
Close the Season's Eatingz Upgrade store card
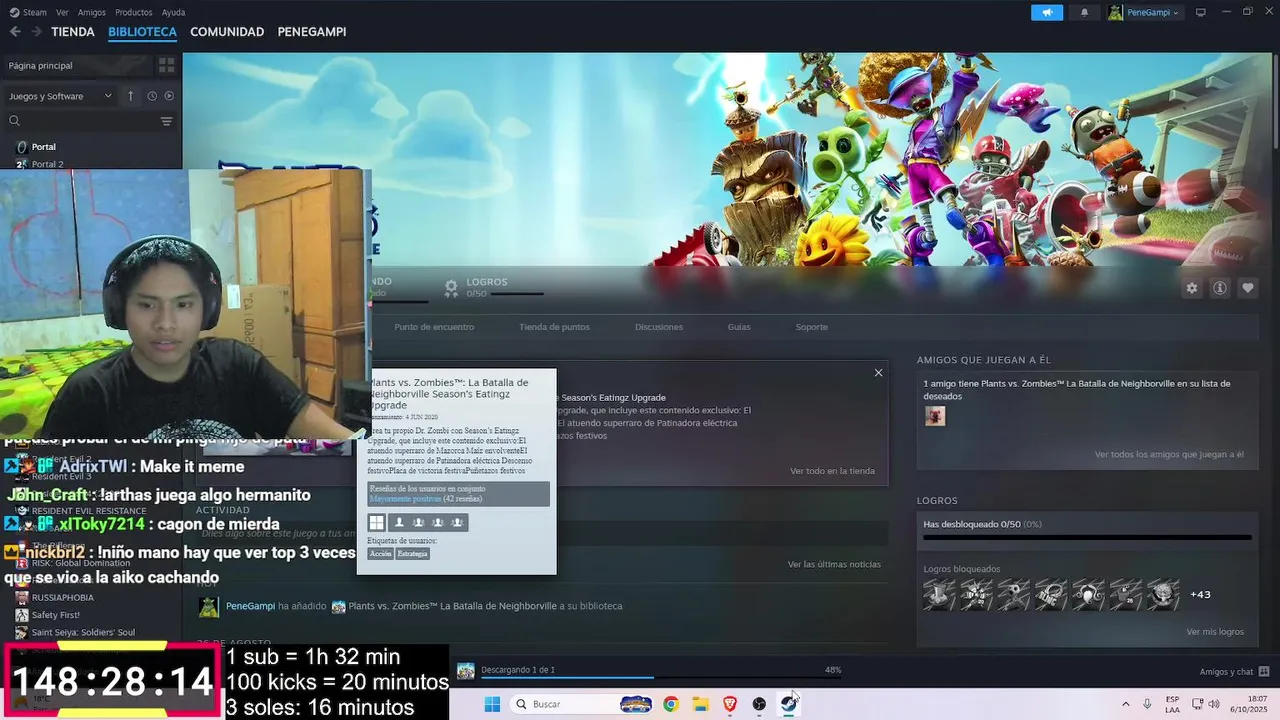point(878,373)
